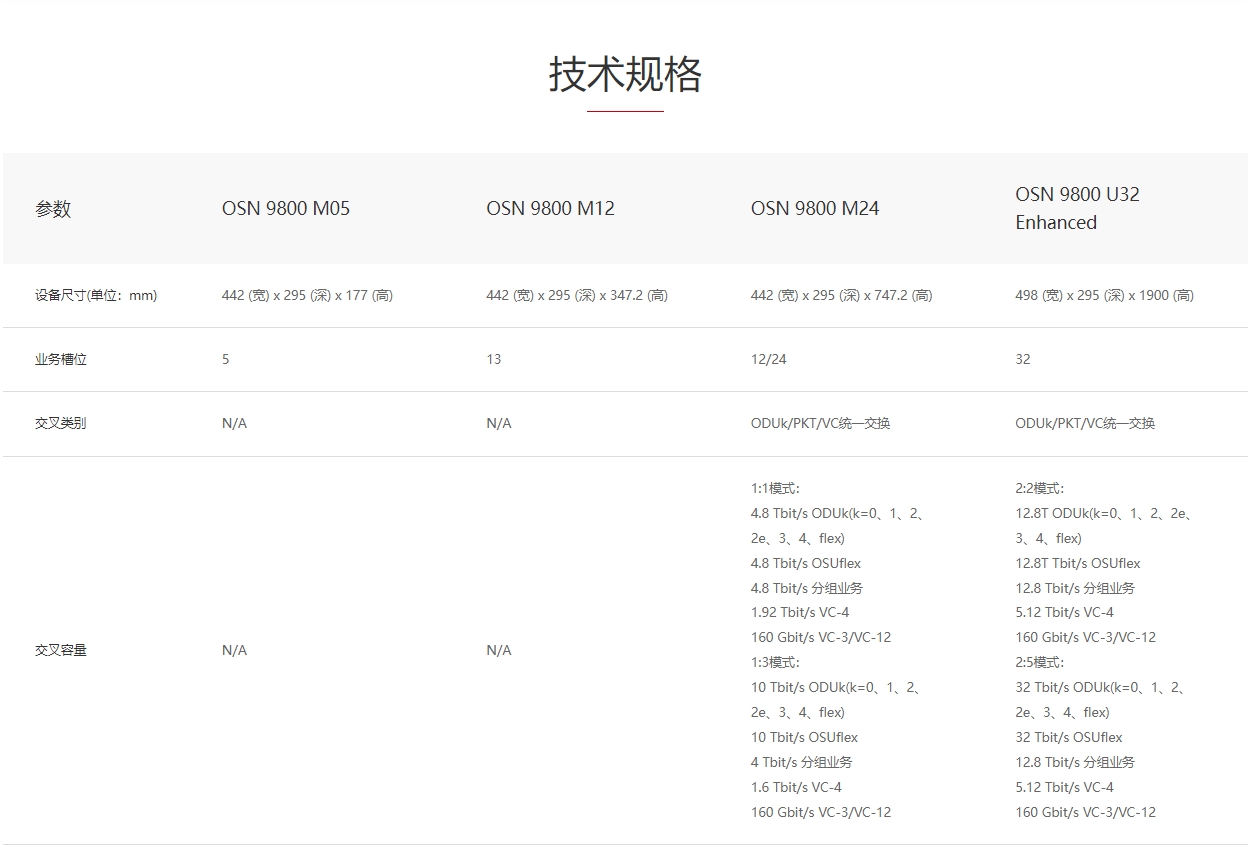This screenshot has width=1251, height=851.
Task: Click the OSN 9800 M12 column header
Action: [x=550, y=209]
